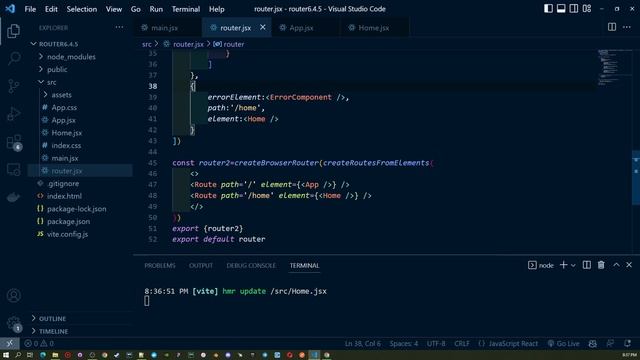The height and width of the screenshot is (360, 640).
Task: Close the router.jsx tab
Action: pyautogui.click(x=262, y=27)
